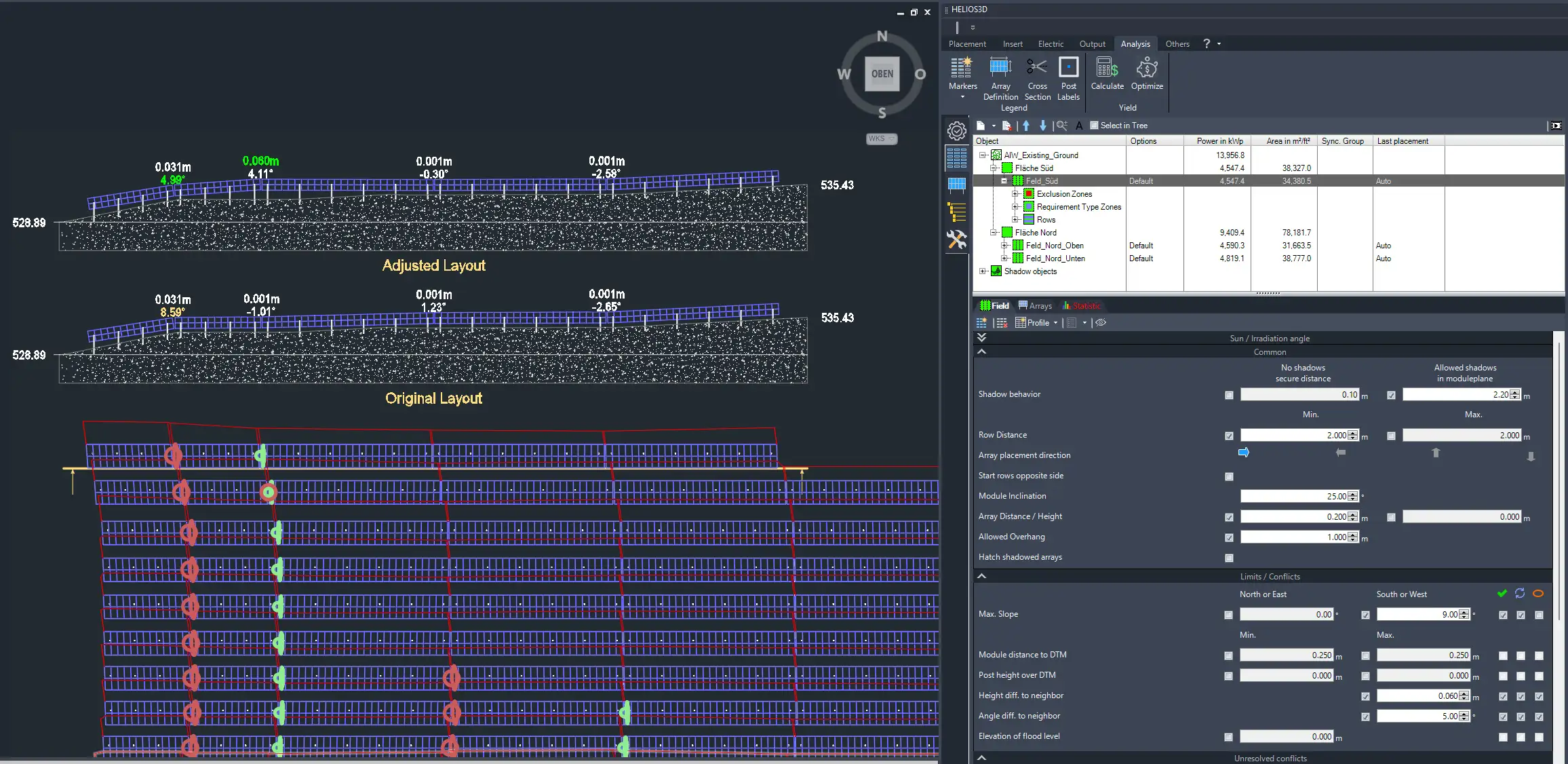Screen dimensions: 1568x764
Task: Enable the Select in Tree checkbox
Action: [x=1094, y=126]
